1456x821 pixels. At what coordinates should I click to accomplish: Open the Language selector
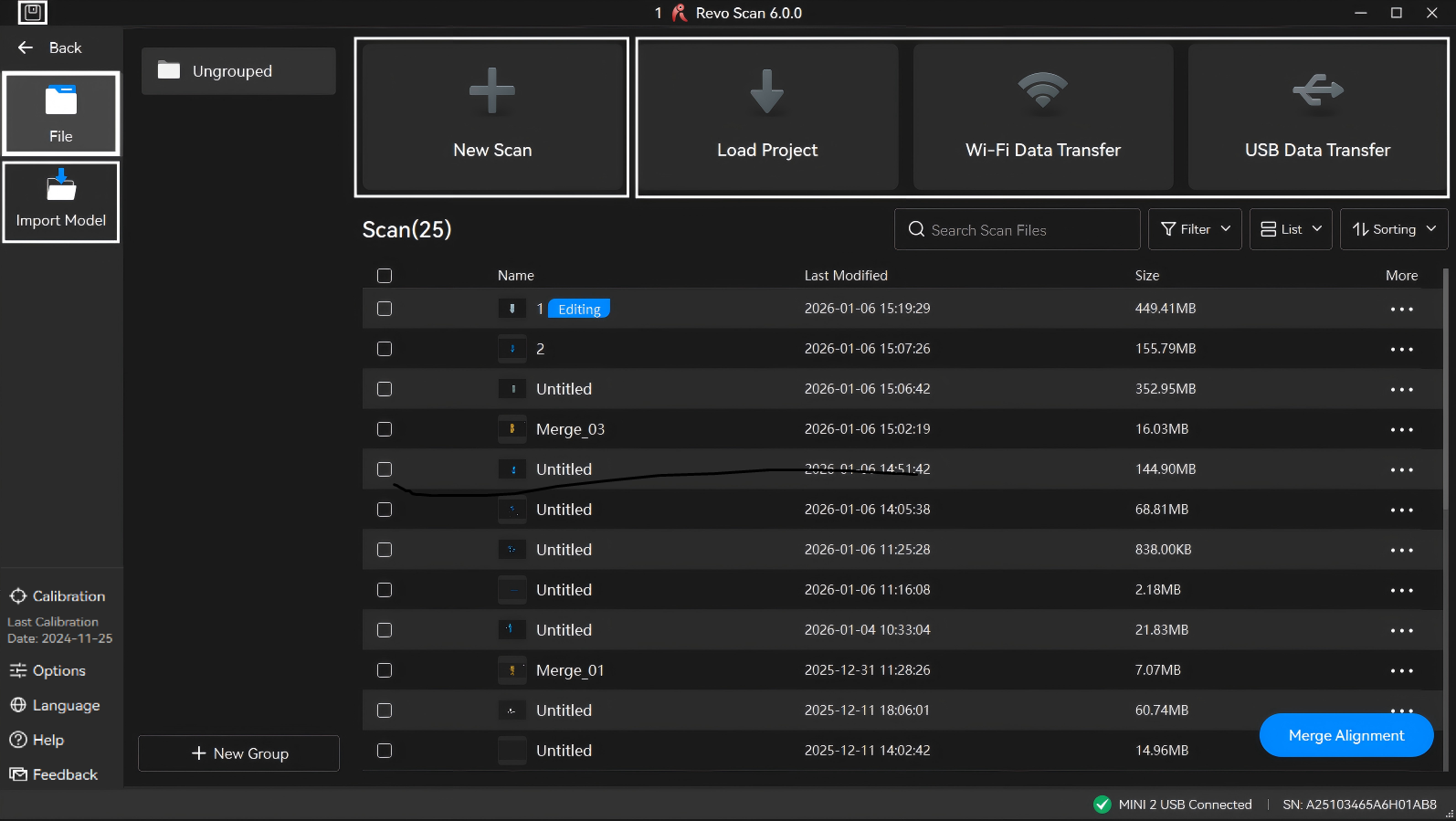(55, 706)
